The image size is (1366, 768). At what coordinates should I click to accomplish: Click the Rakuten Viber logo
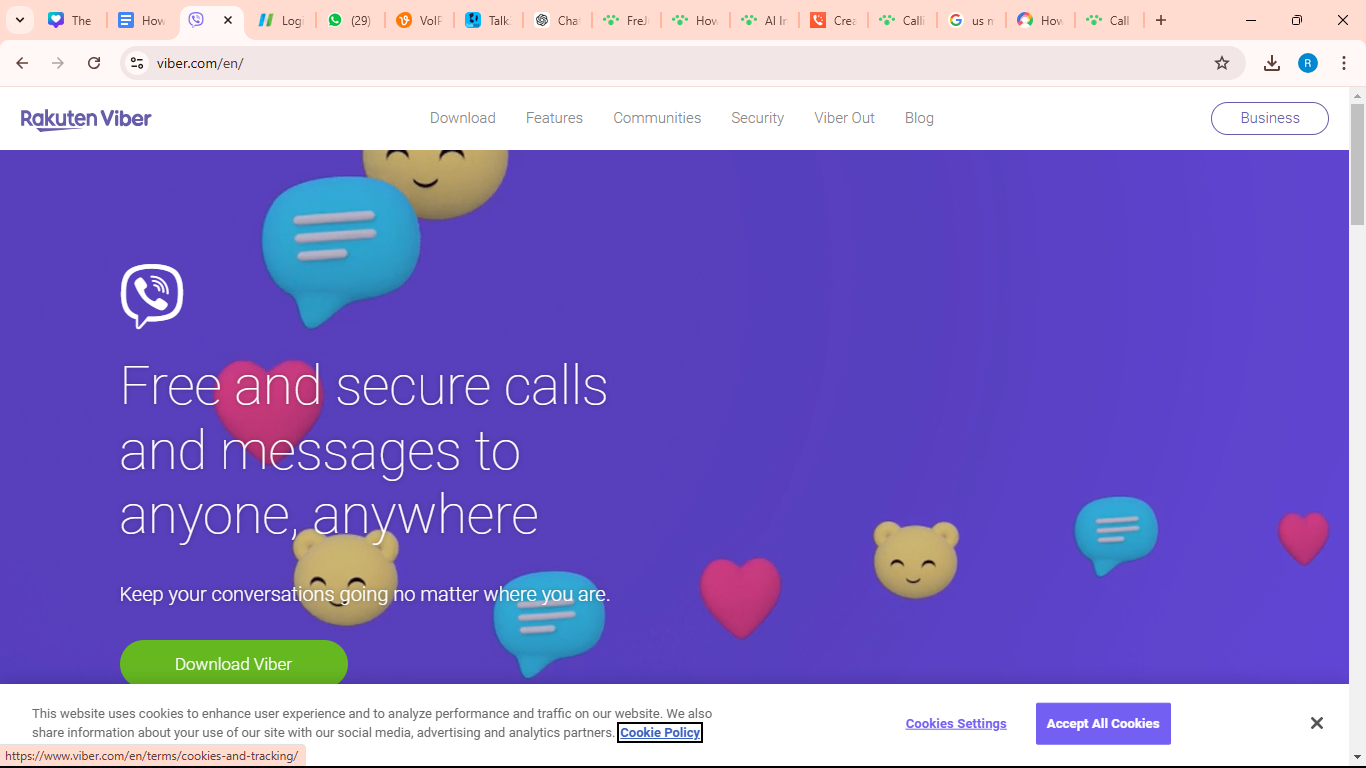[x=86, y=119]
